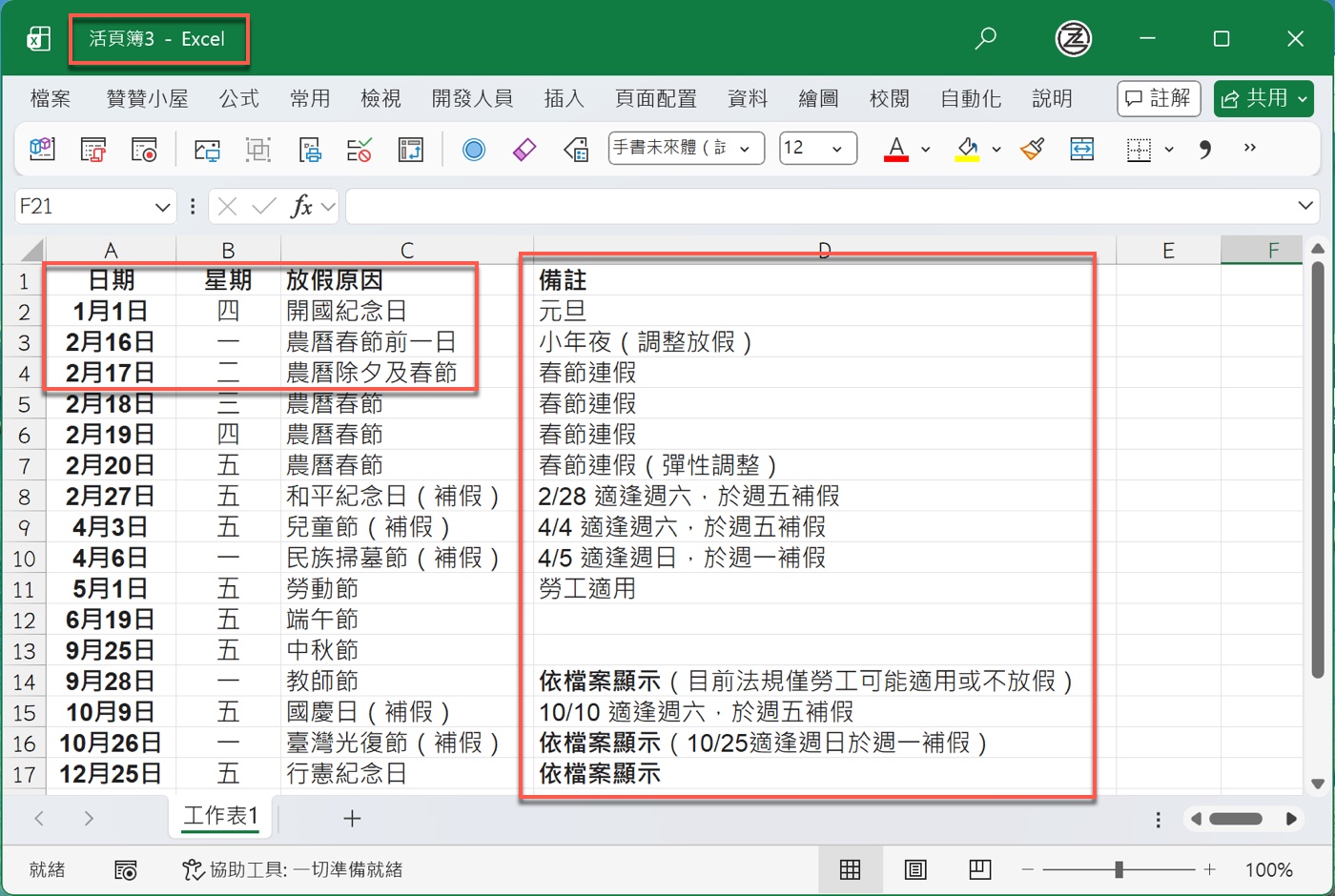Viewport: 1335px width, 896px height.
Task: Click the eraser clear icon in toolbar
Action: [524, 149]
